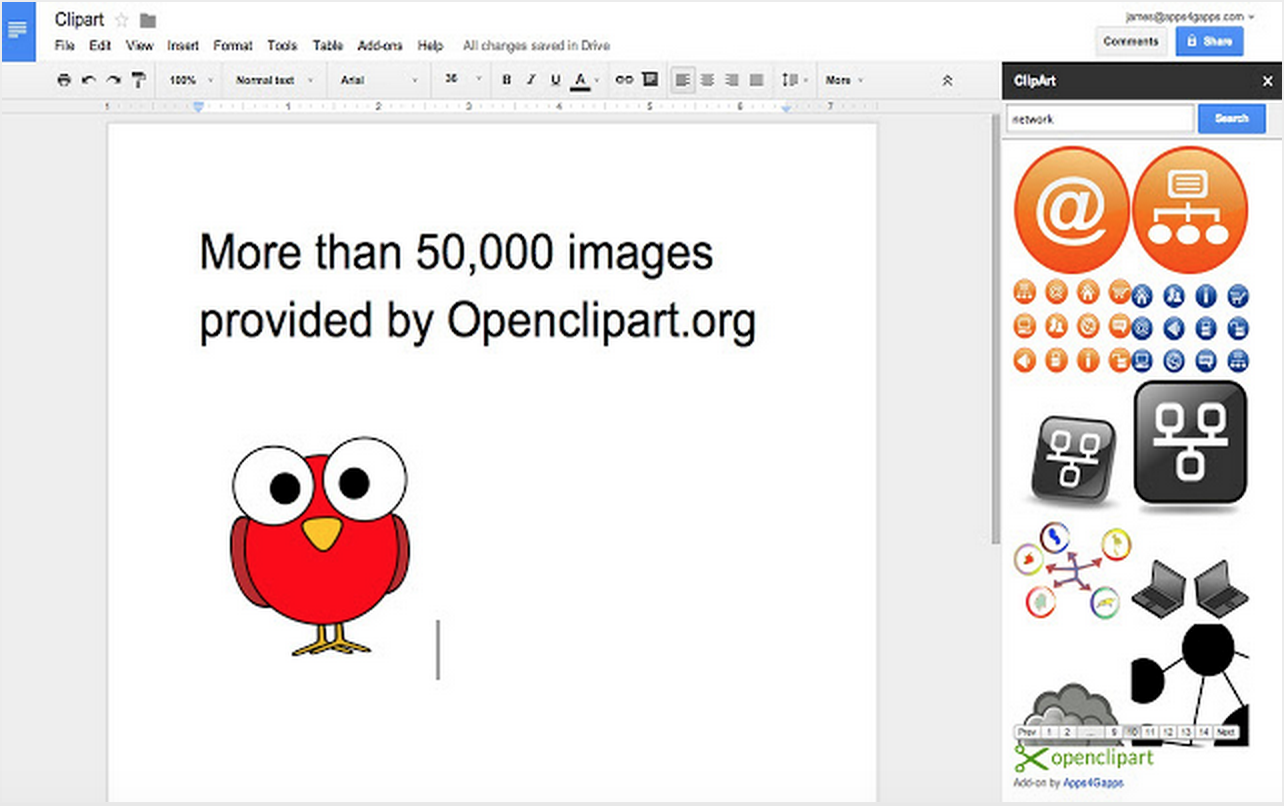Screen dimensions: 1284x806
Task: Select Left align
Action: pos(683,80)
